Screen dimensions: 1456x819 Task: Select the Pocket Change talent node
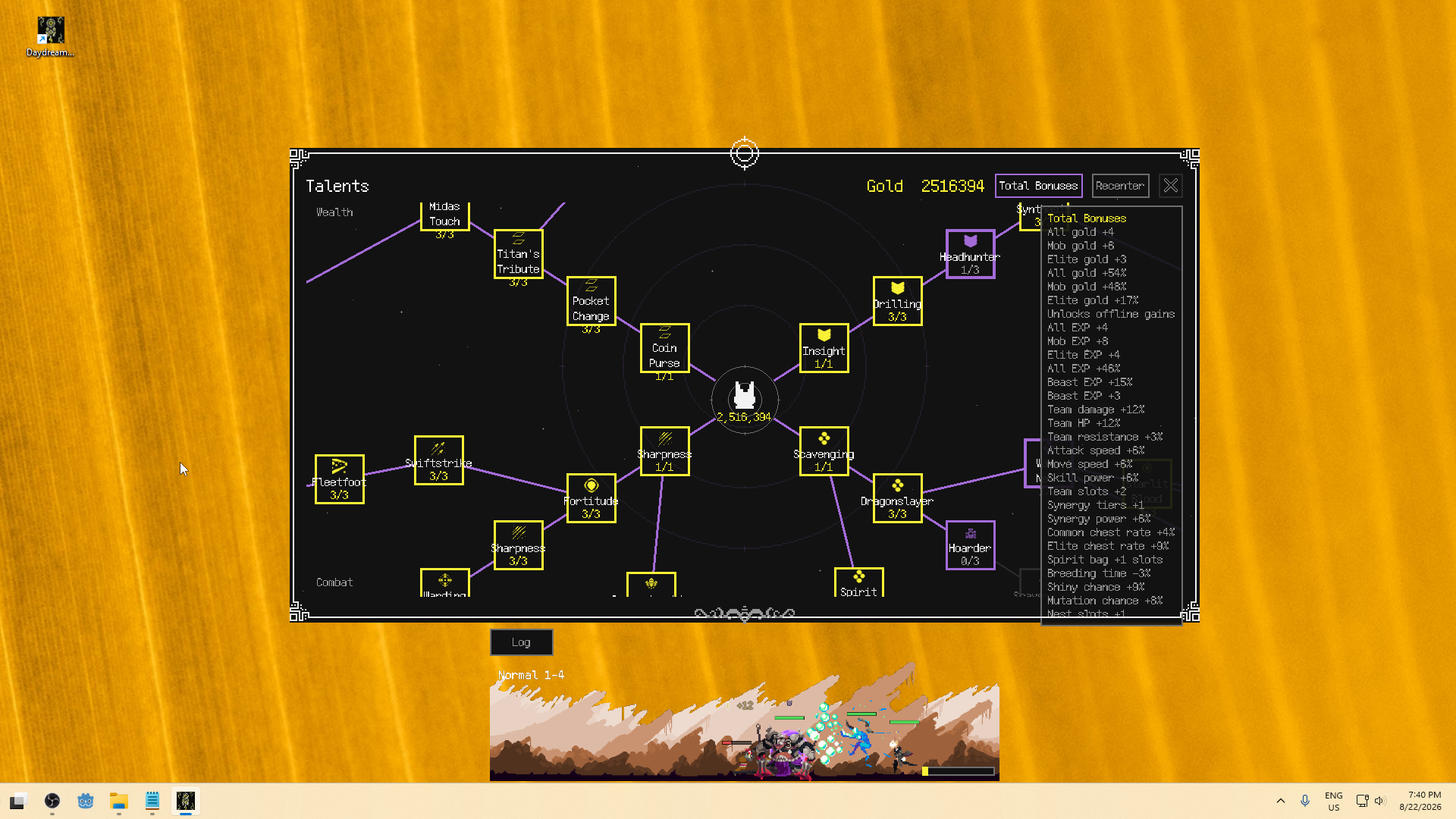591,301
